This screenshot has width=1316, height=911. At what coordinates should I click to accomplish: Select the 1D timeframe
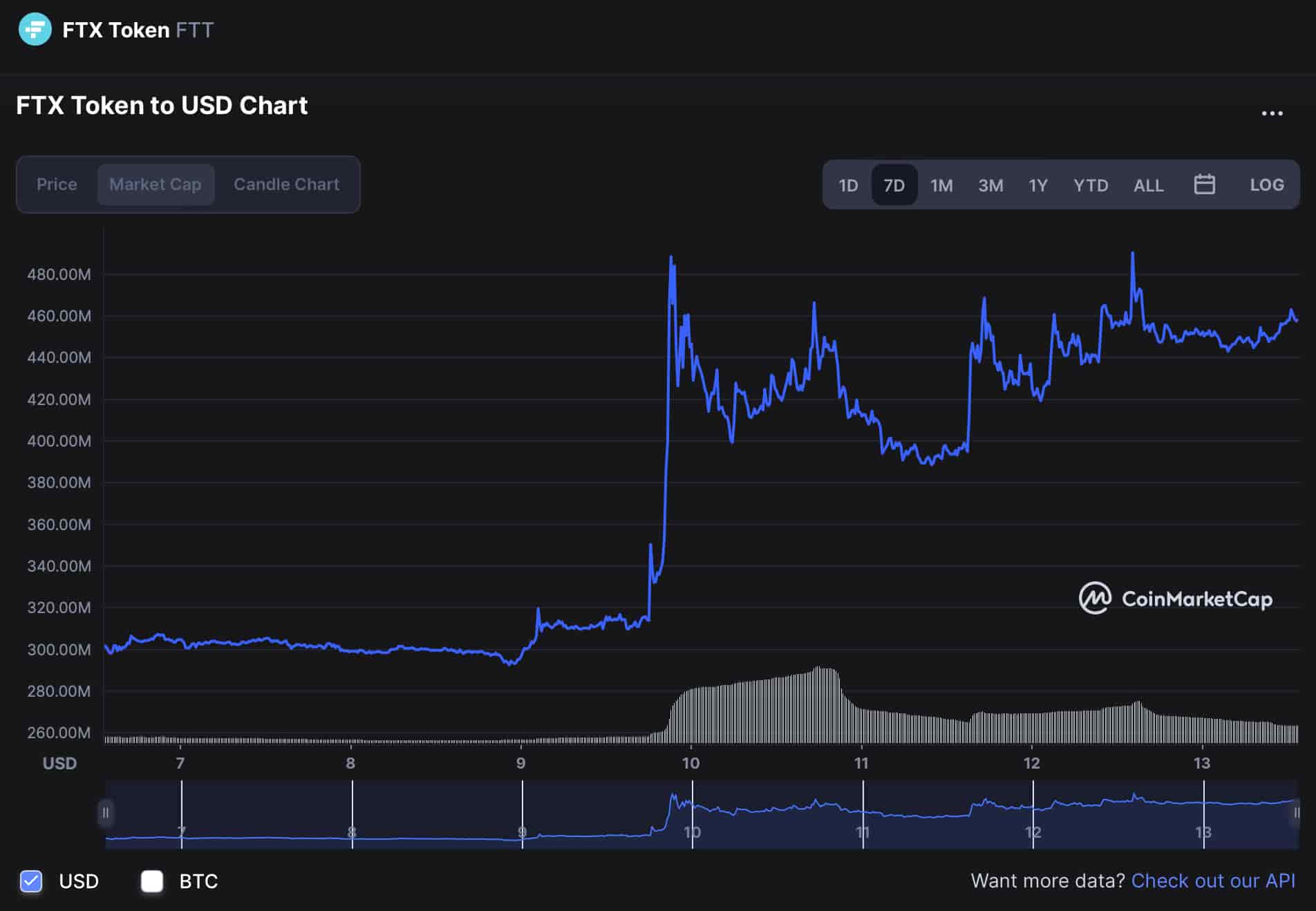[848, 185]
